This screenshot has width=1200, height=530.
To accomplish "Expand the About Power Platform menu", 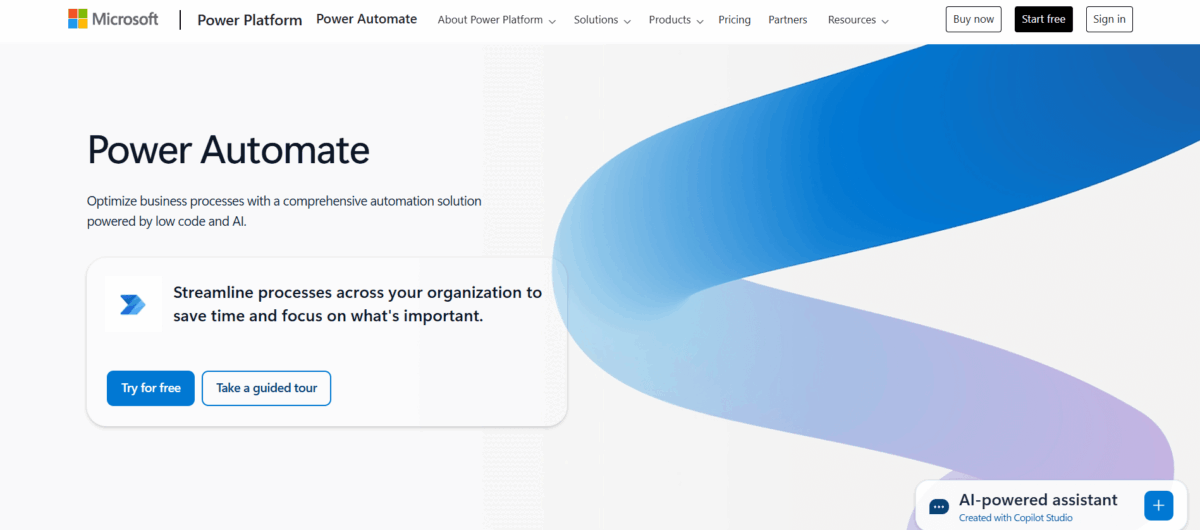I will pos(496,20).
